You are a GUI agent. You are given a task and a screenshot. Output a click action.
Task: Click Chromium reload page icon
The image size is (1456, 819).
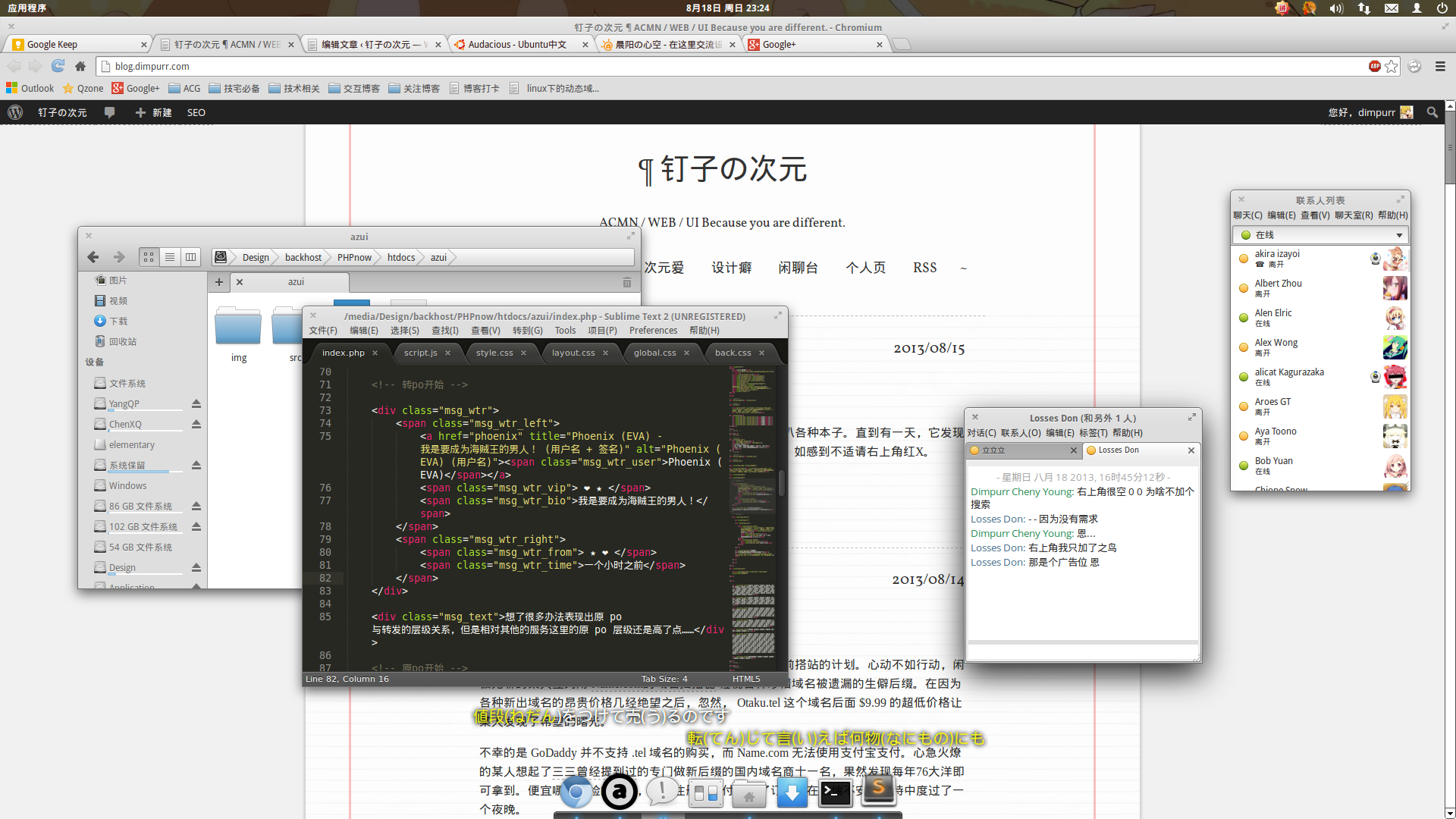click(x=58, y=66)
